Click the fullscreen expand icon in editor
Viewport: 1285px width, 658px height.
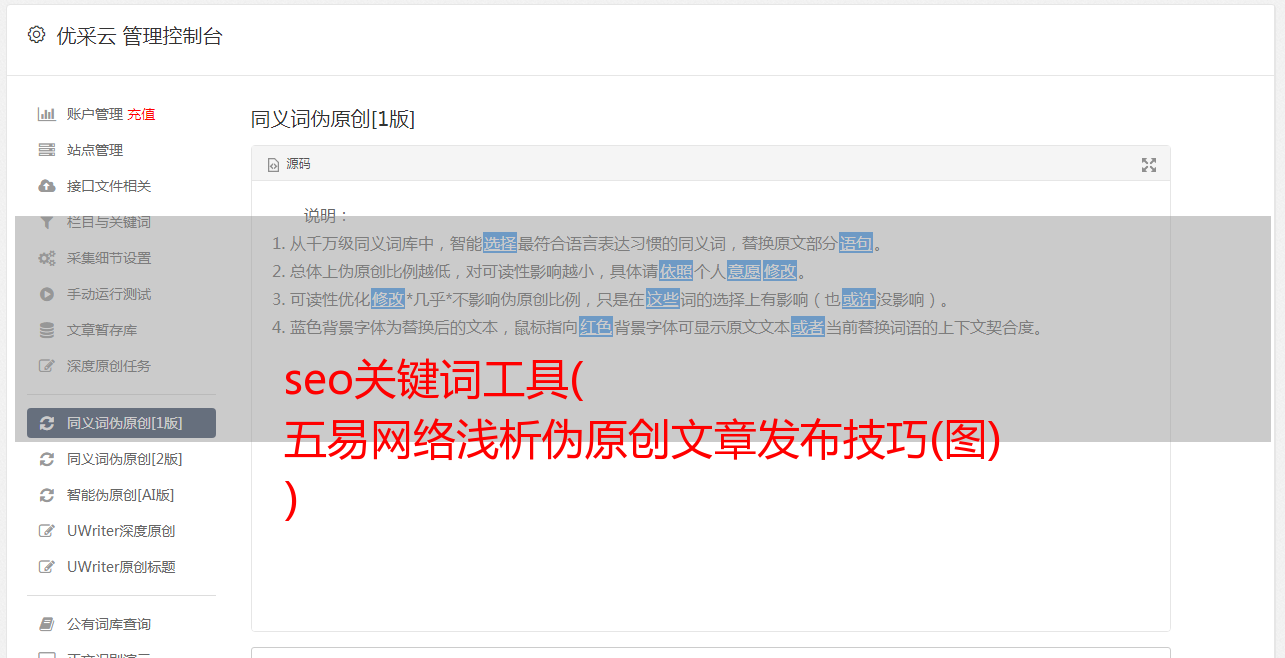point(1149,165)
